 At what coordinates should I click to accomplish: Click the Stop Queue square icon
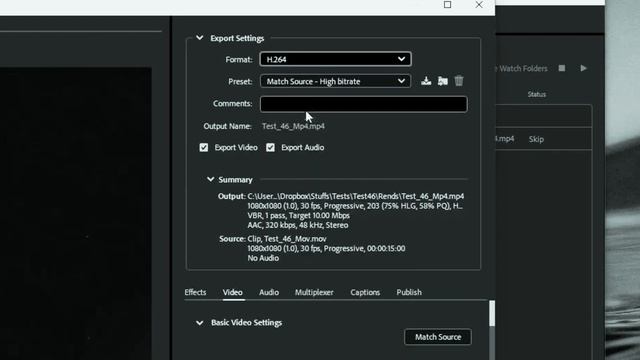pyautogui.click(x=562, y=68)
